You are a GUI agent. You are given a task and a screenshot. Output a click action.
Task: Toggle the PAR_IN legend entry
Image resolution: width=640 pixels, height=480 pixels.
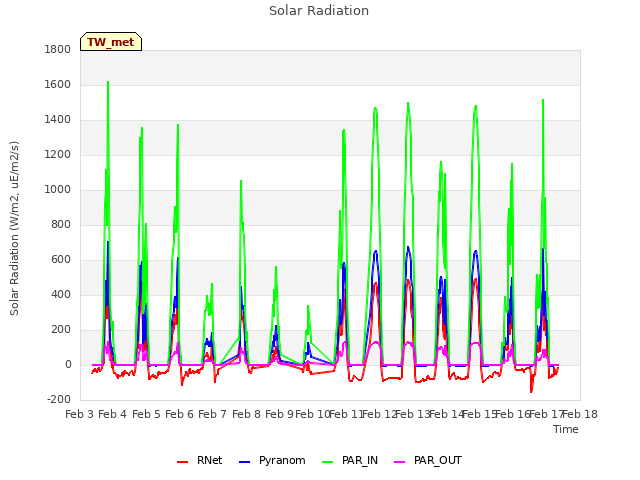point(350,461)
